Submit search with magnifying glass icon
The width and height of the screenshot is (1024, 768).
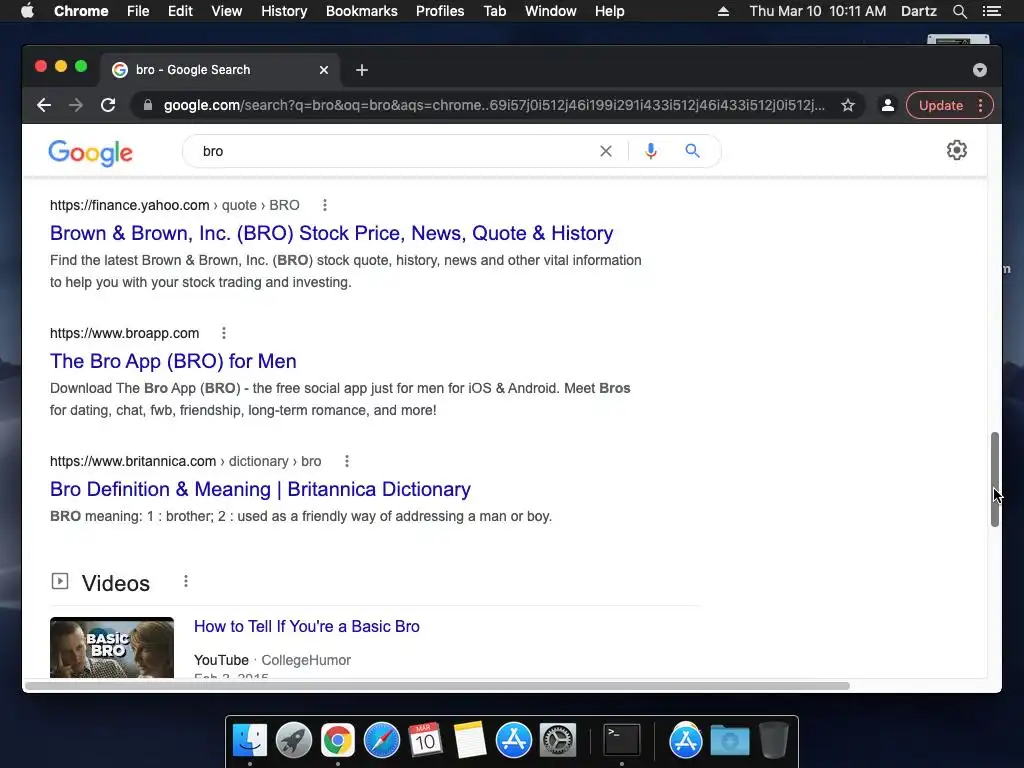pyautogui.click(x=692, y=151)
